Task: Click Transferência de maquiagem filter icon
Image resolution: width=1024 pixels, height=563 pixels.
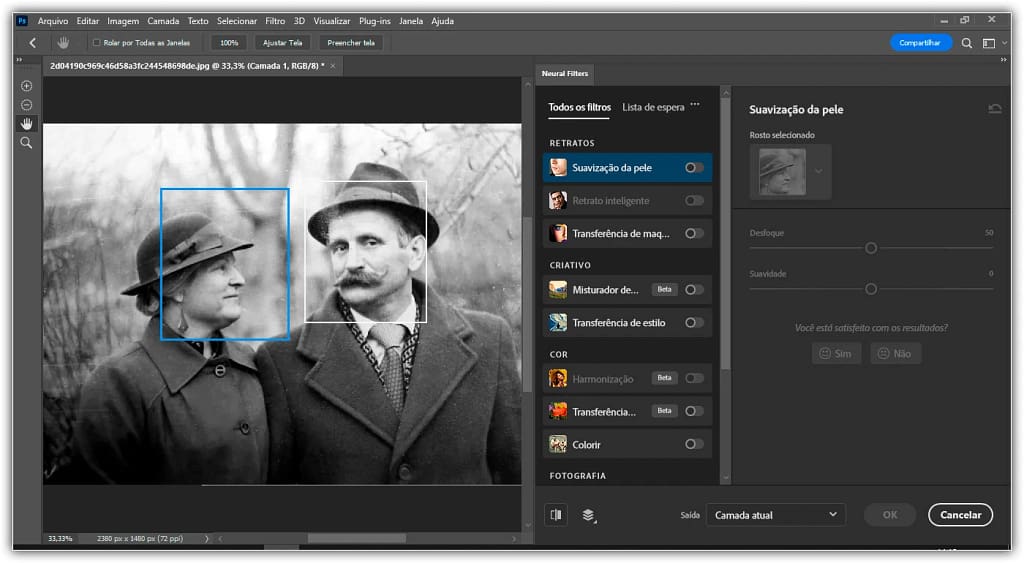Action: pos(558,233)
